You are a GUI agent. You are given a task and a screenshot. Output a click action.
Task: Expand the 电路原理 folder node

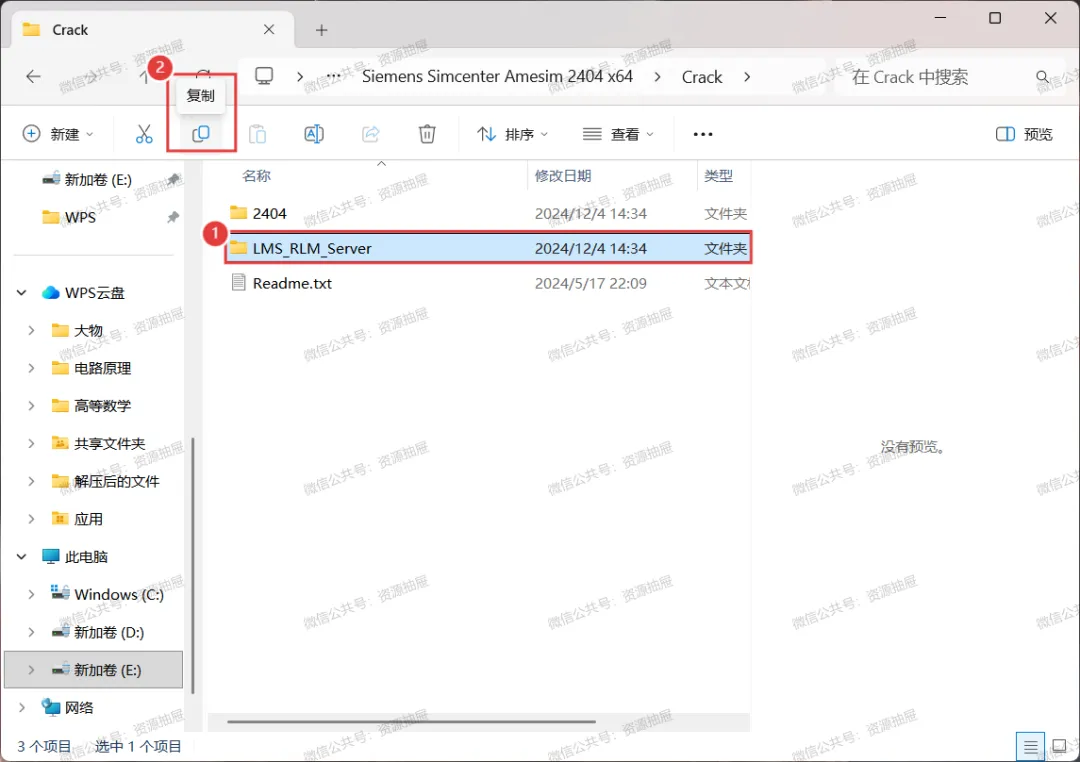[31, 369]
